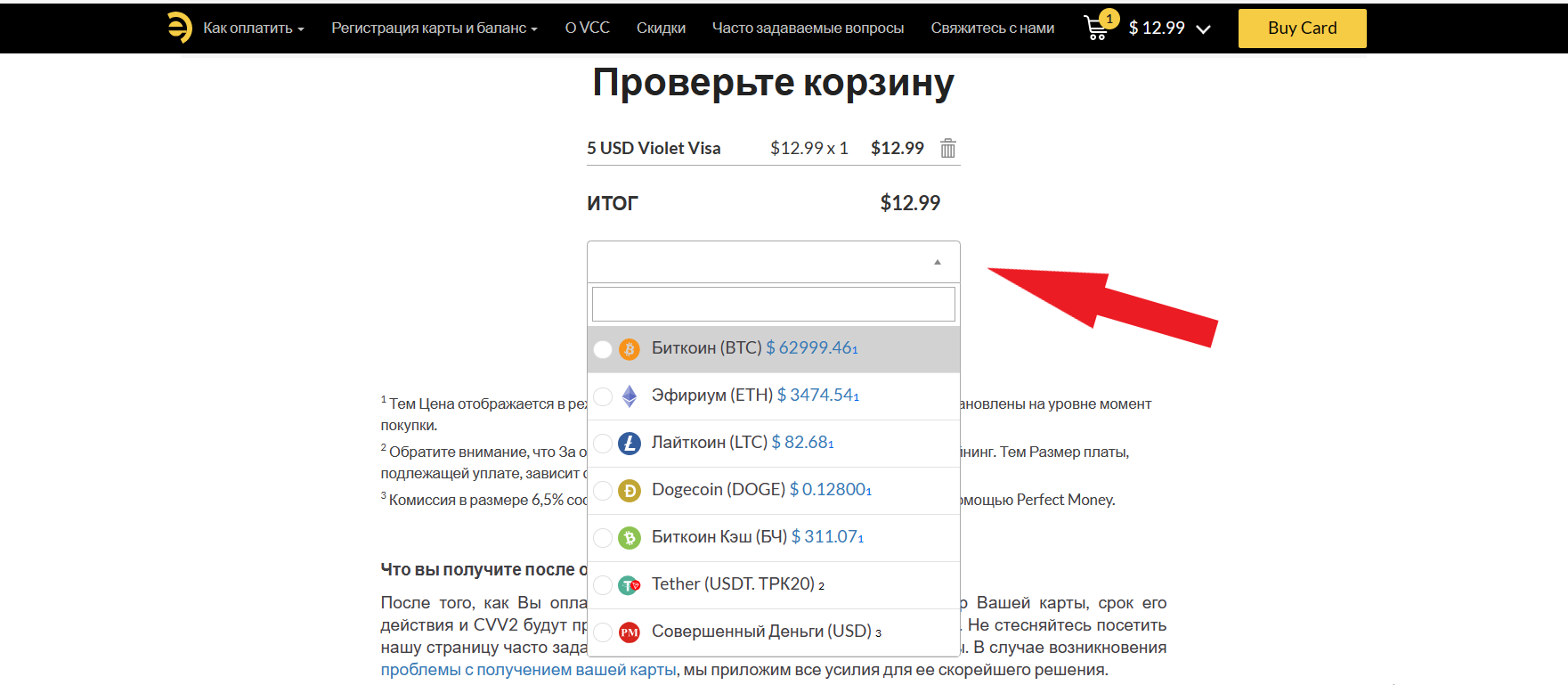Click the red Perfect Money PM icon
Image resolution: width=1568 pixels, height=685 pixels.
tap(630, 632)
